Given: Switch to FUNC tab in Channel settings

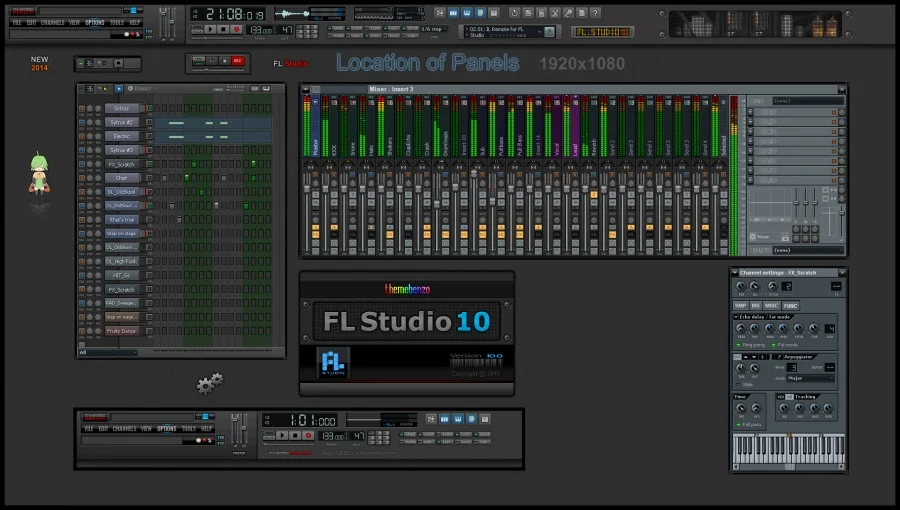Looking at the screenshot, I should (790, 306).
